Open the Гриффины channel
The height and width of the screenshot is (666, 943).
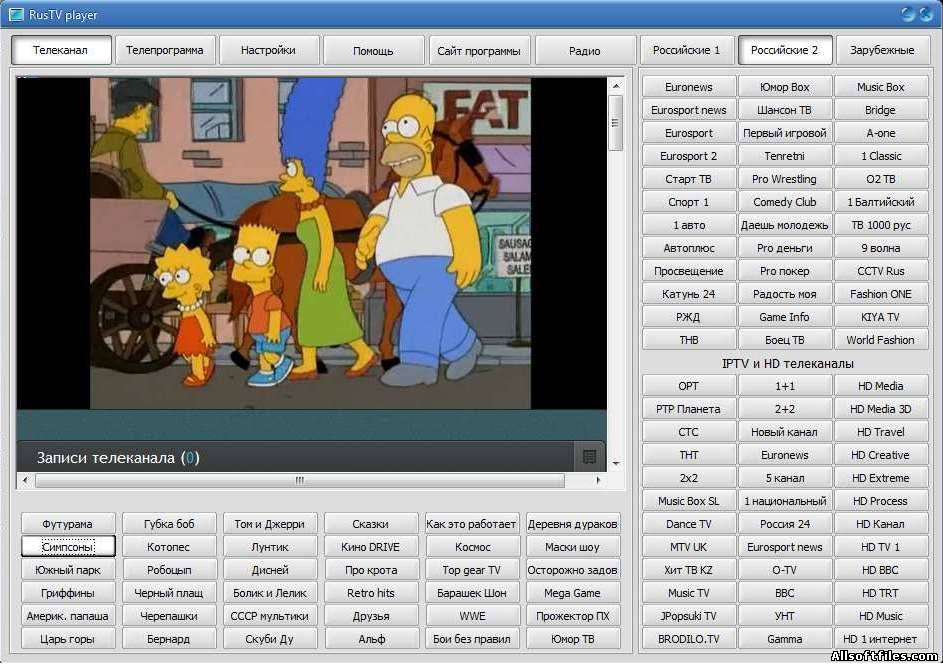[x=68, y=593]
